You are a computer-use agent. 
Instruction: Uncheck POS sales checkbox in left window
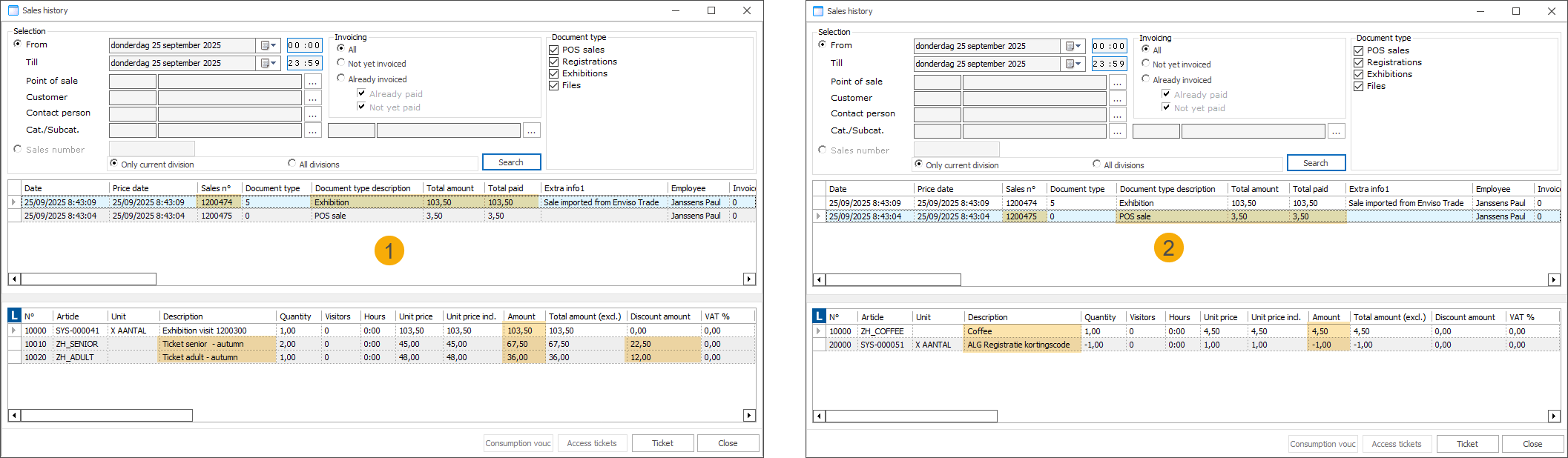(x=553, y=50)
